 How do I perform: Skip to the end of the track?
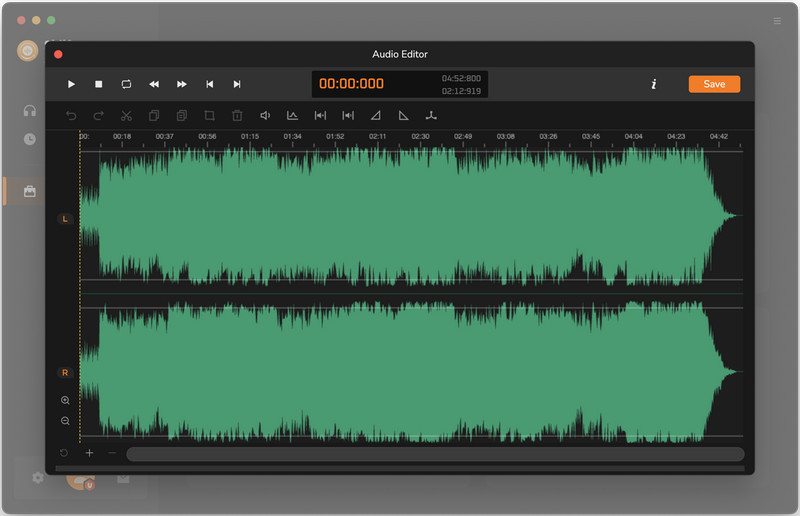(x=237, y=84)
